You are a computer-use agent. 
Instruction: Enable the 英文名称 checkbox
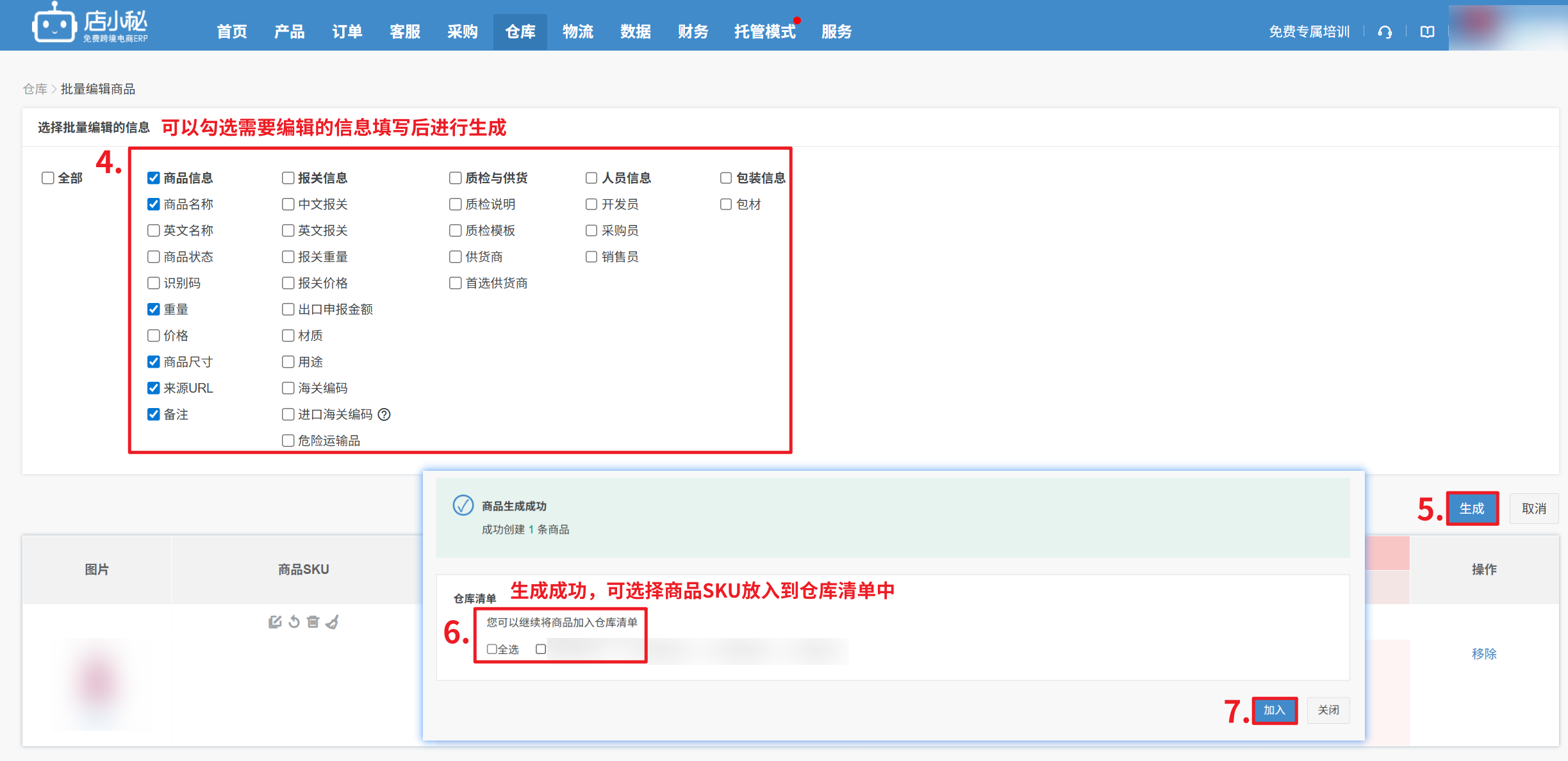point(154,231)
